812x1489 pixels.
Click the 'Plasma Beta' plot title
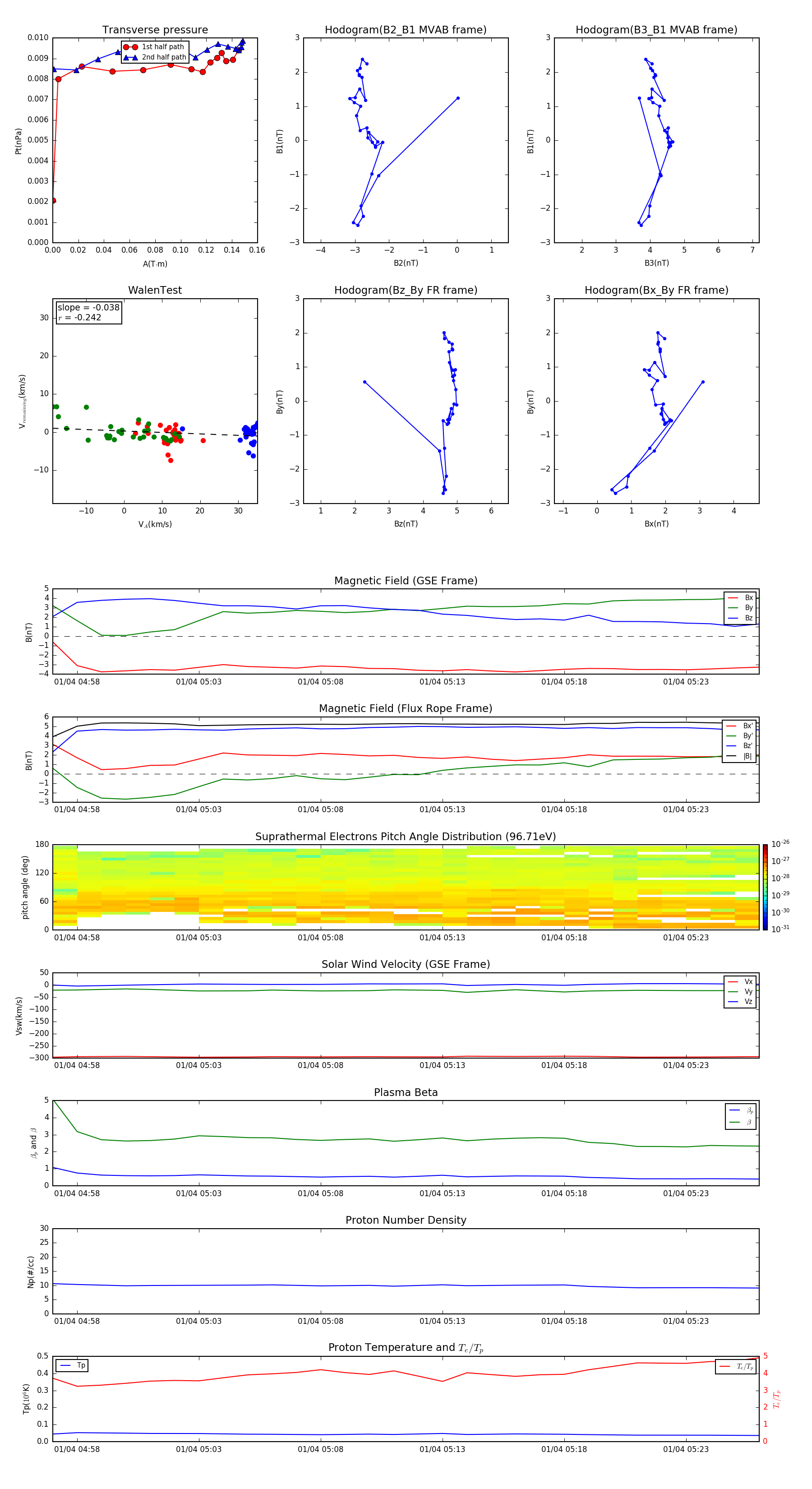click(x=406, y=1092)
